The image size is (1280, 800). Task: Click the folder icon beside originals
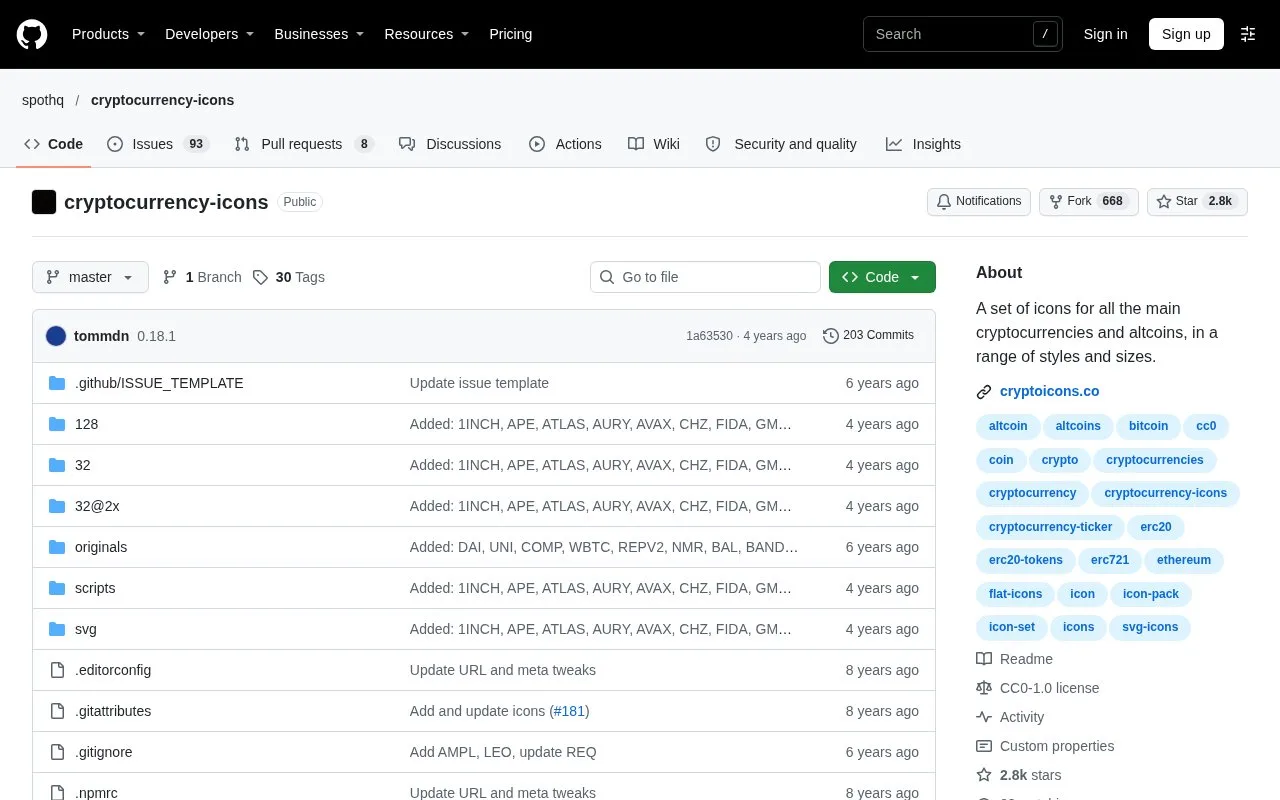coord(57,547)
